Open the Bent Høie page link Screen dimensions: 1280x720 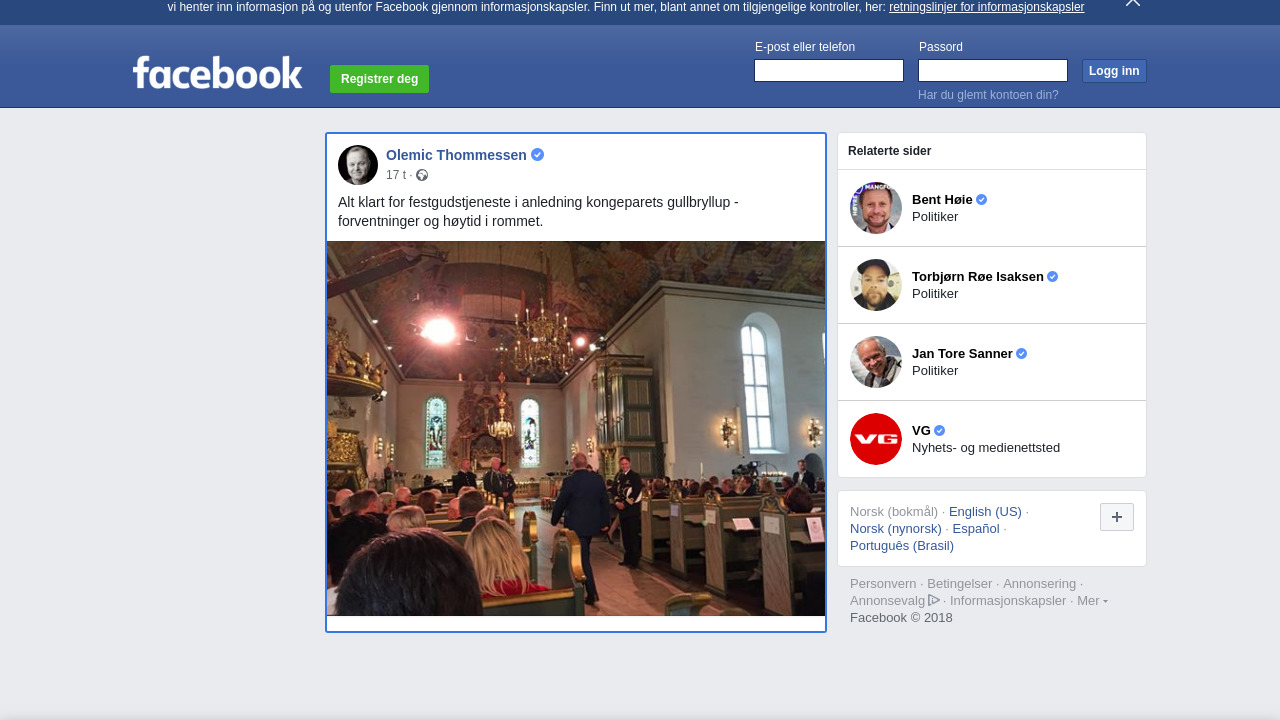(x=942, y=200)
